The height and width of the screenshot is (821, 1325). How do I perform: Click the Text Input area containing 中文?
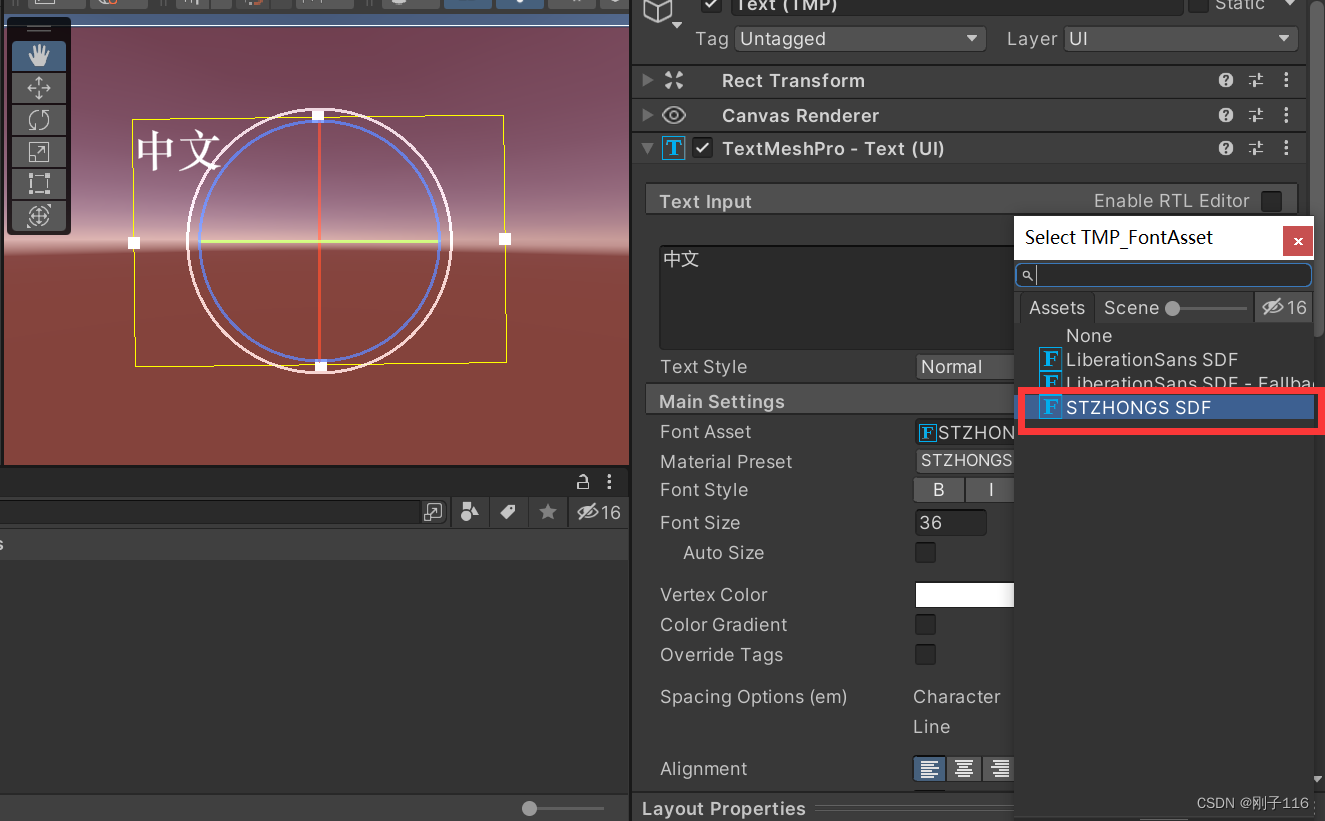(x=837, y=297)
